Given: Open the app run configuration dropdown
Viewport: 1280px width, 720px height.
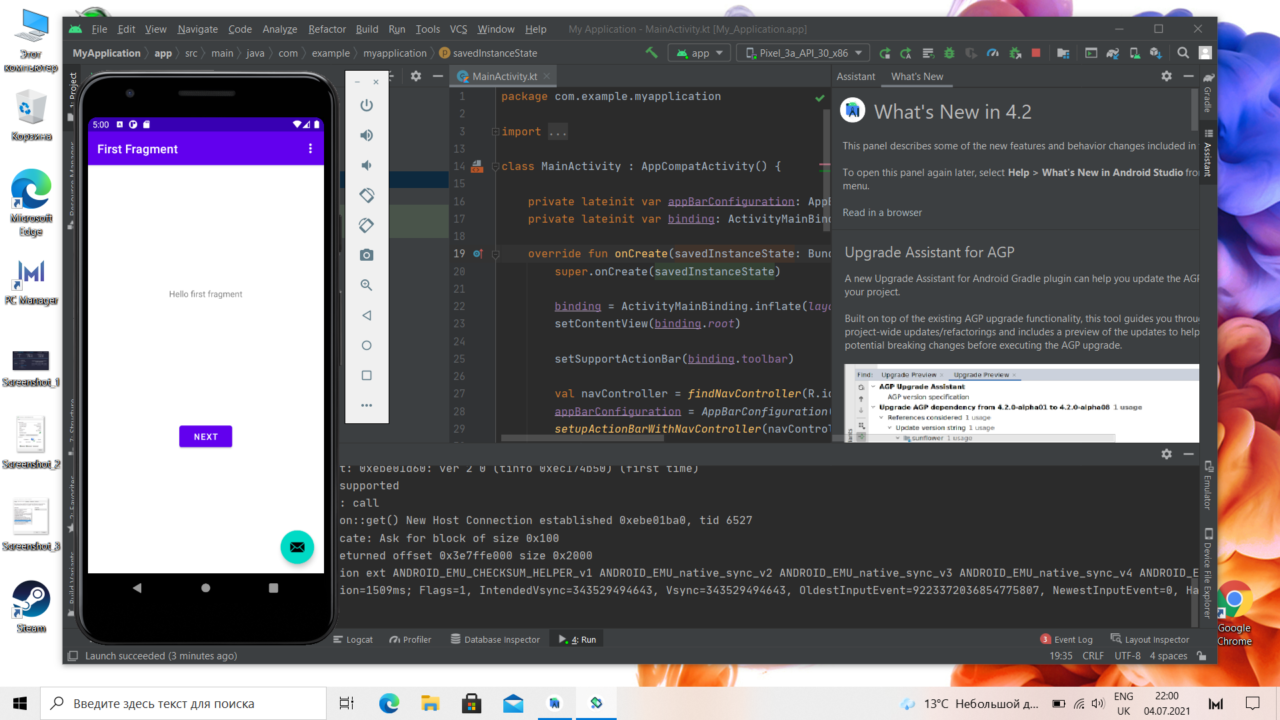Looking at the screenshot, I should [x=699, y=53].
